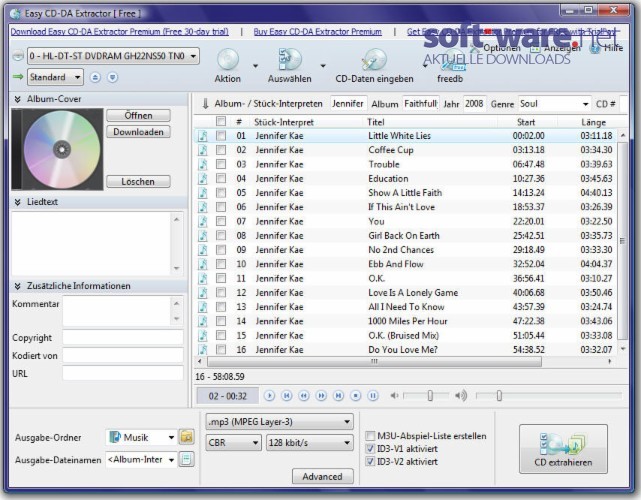
Task: Sort the track list by the Start column
Action: [x=527, y=122]
